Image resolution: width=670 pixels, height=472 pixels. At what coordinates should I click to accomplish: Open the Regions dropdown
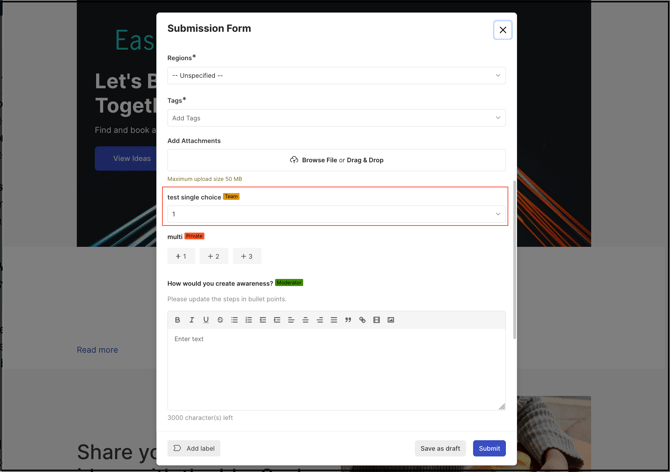coord(336,76)
